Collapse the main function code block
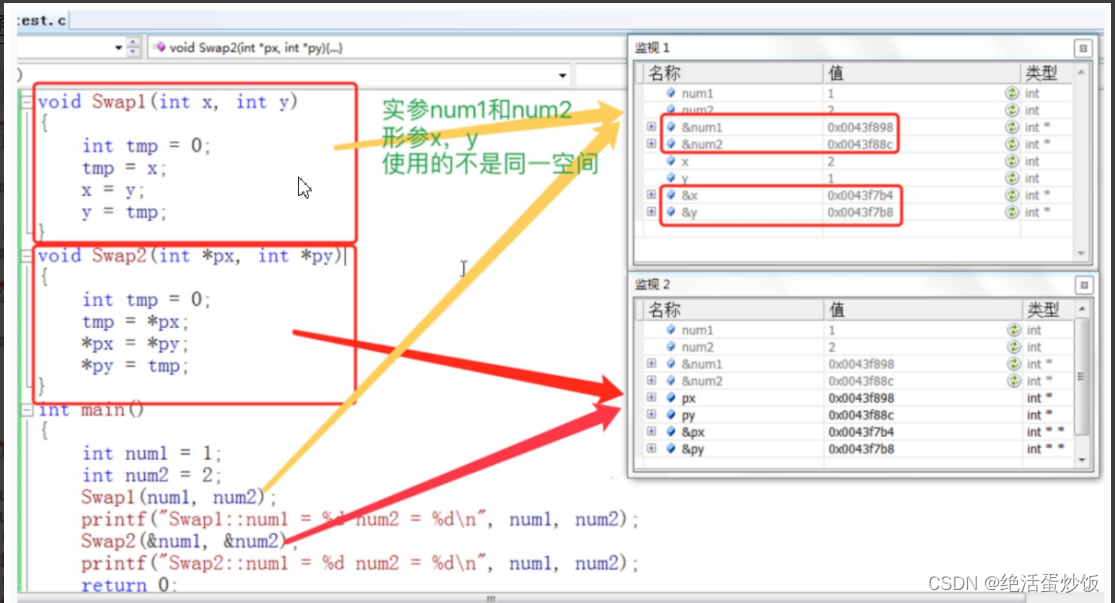 click(26, 410)
